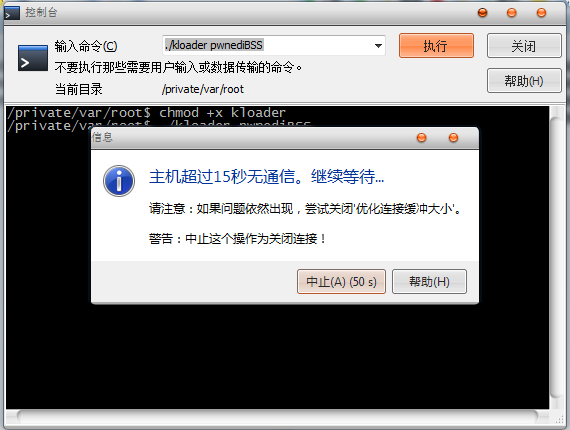Click the console icon in title bar

click(12, 13)
